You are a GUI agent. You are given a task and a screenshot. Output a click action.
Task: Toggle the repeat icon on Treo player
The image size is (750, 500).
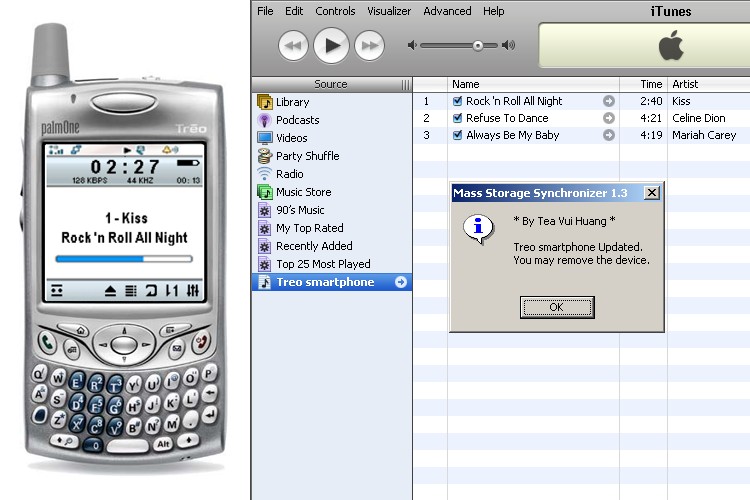pos(151,290)
